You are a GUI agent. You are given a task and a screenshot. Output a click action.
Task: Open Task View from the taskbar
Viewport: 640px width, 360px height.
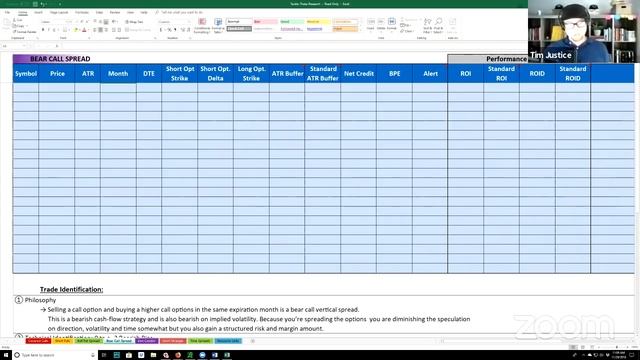tap(104, 355)
